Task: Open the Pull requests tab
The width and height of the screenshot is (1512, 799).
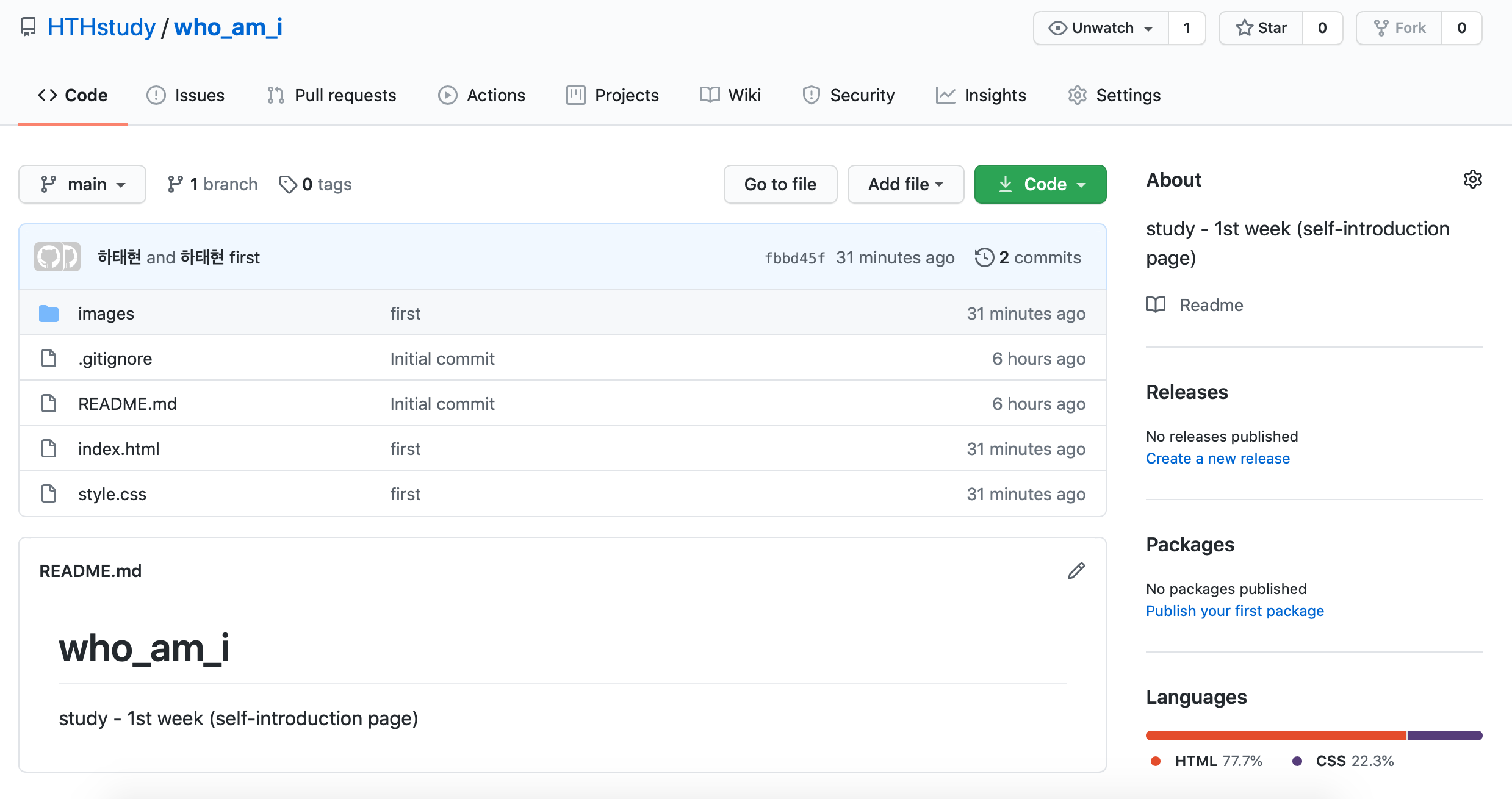Action: pos(331,95)
